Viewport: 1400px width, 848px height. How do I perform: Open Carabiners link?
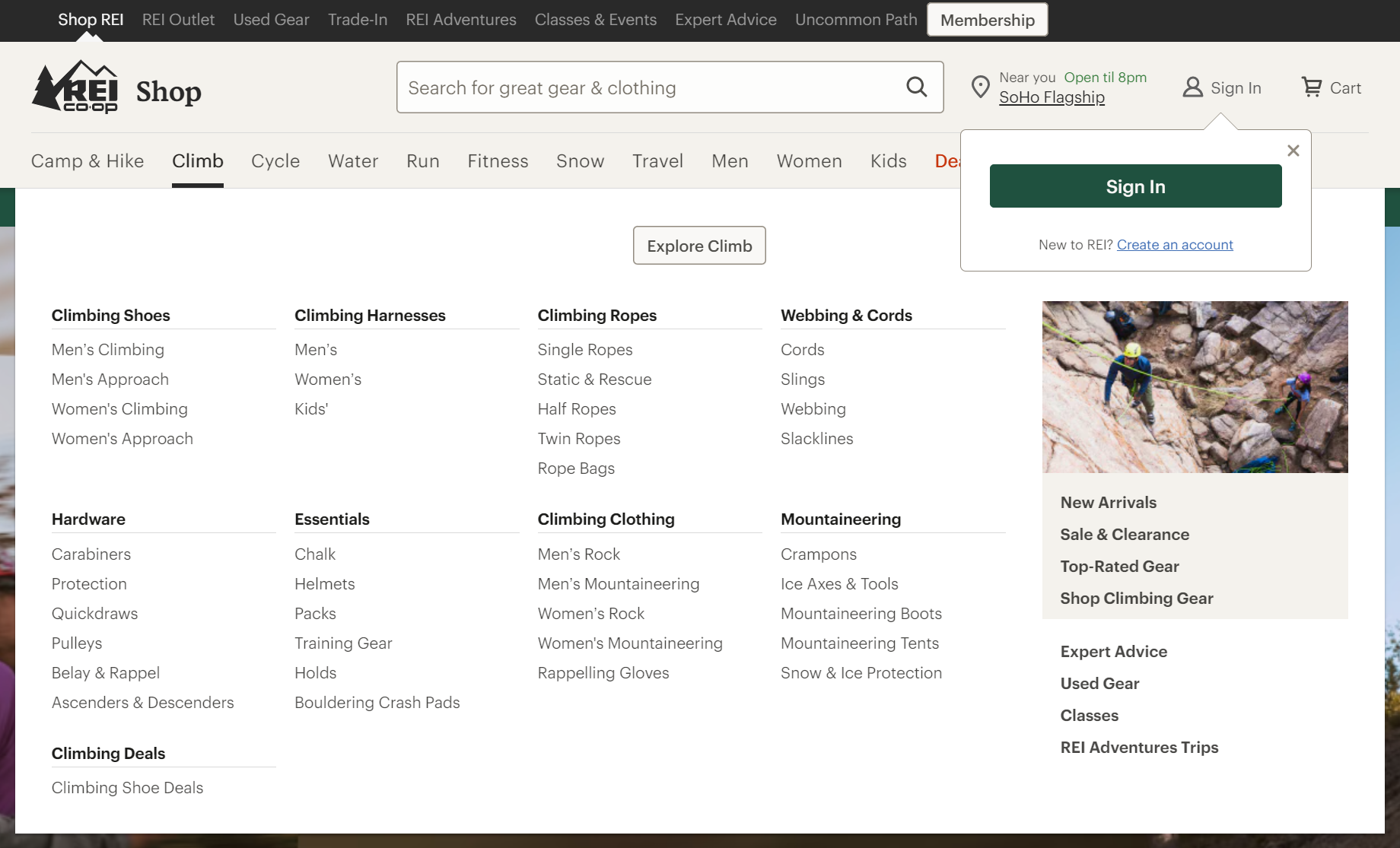point(91,554)
